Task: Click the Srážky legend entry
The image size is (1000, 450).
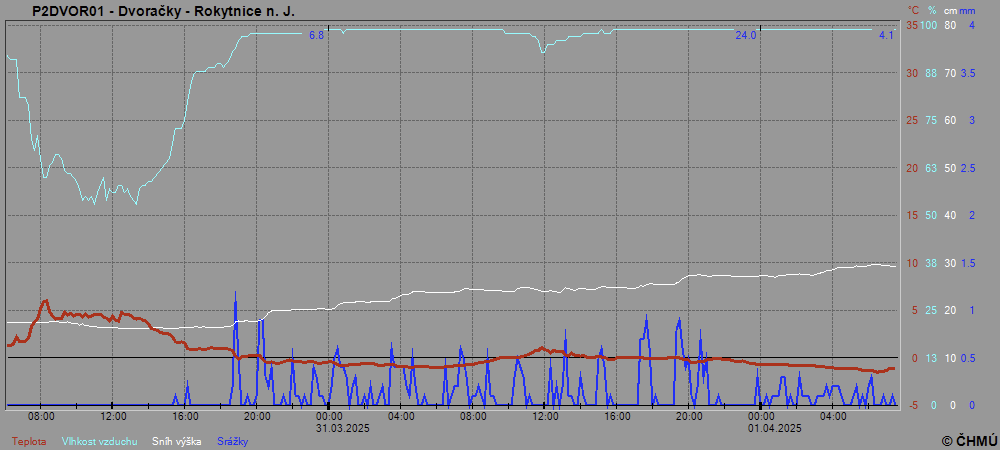Action: (231, 441)
